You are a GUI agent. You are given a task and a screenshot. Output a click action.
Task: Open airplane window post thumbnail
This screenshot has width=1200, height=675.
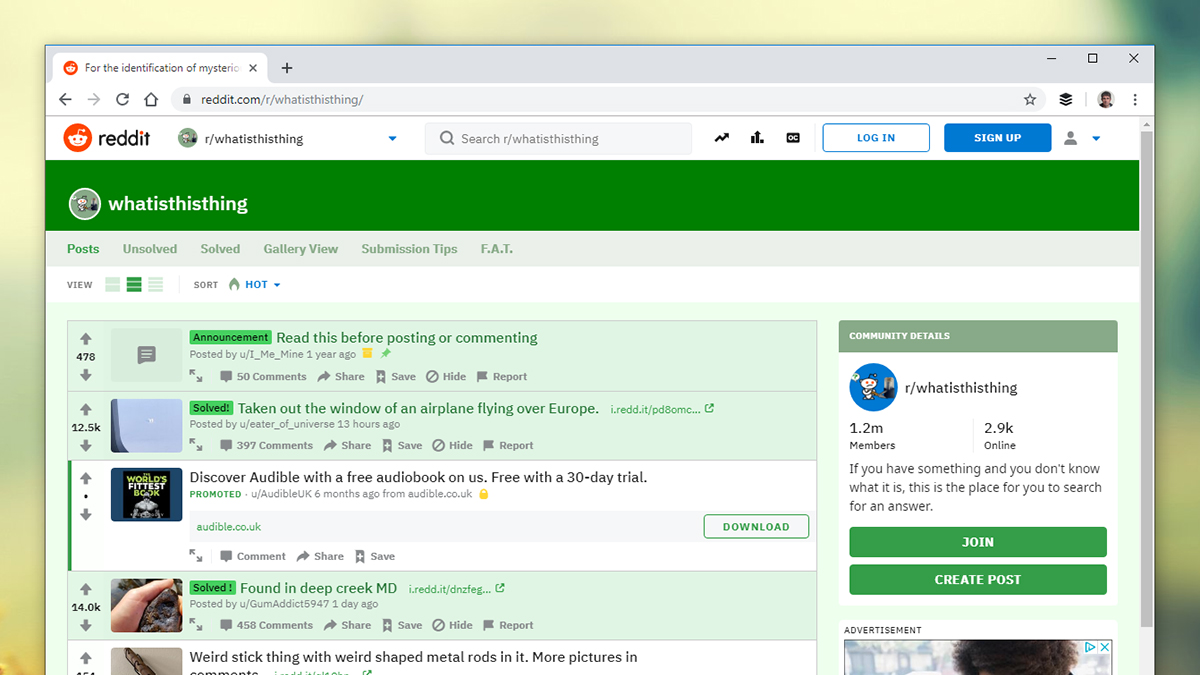click(x=146, y=426)
